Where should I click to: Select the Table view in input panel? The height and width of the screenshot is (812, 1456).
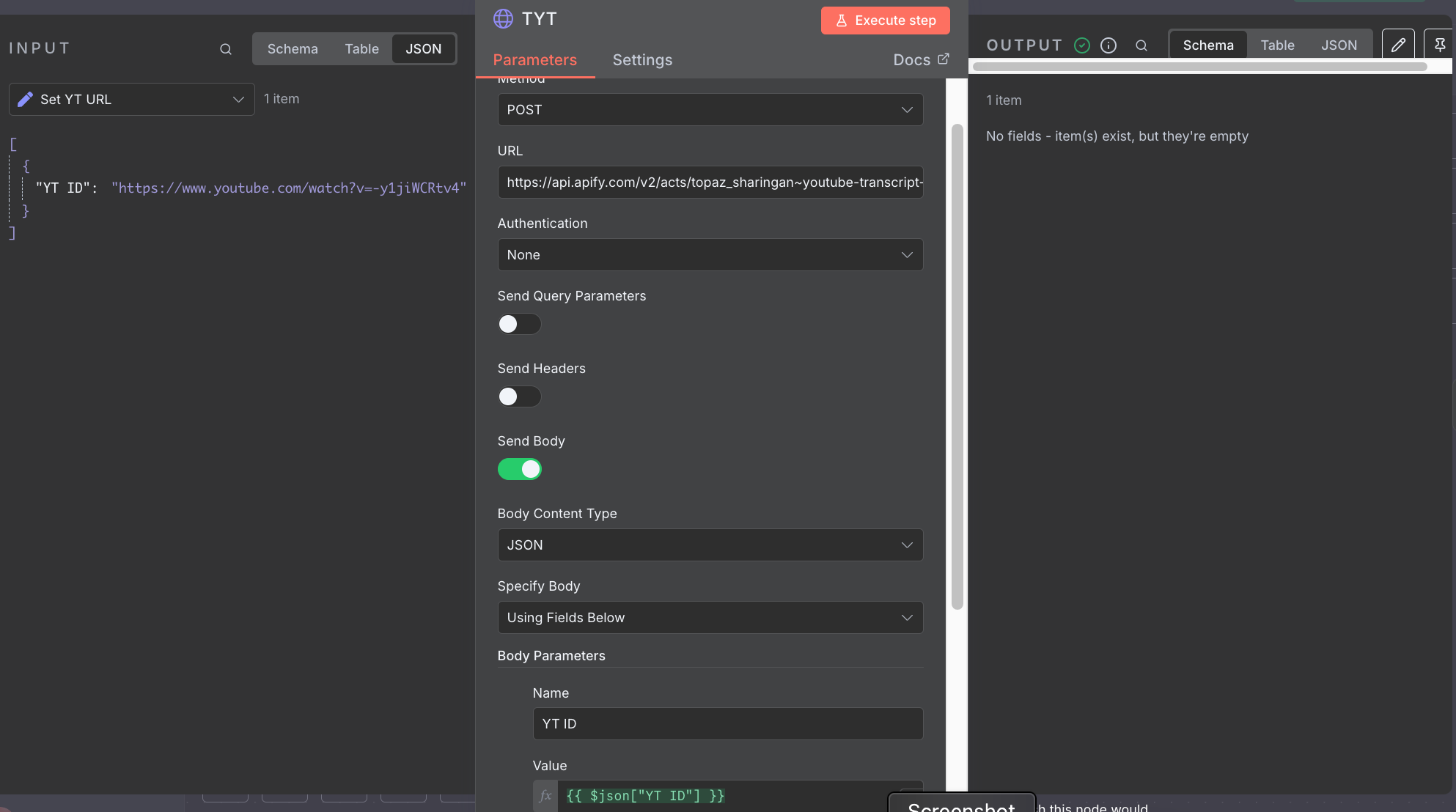point(361,49)
